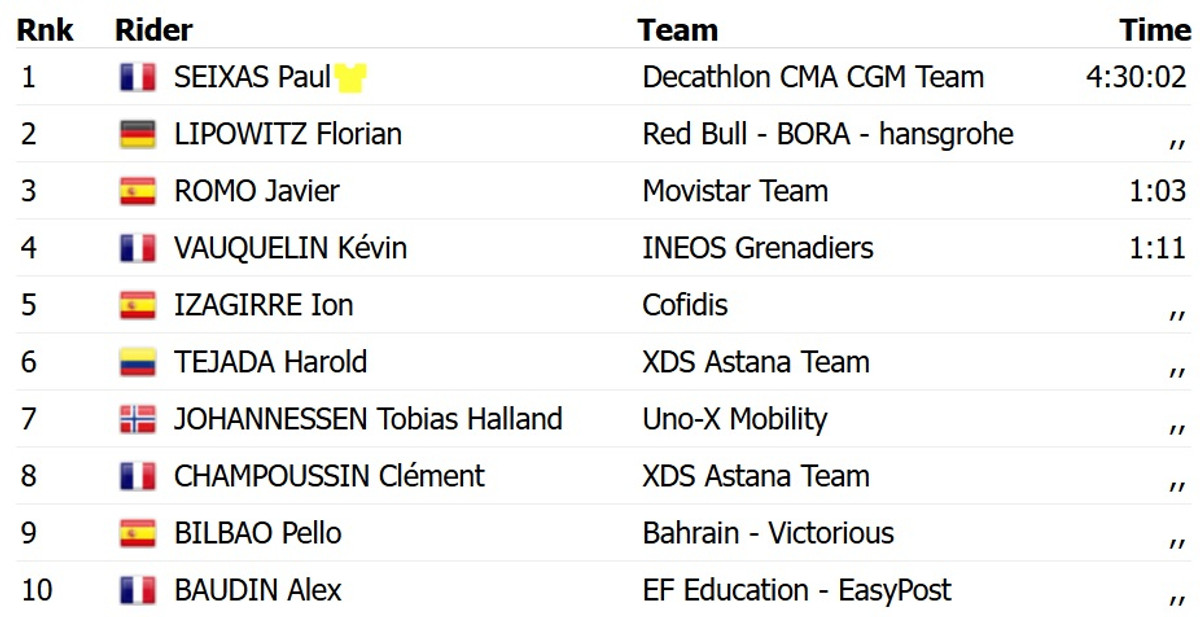Viewport: 1200px width, 617px height.
Task: Click the Spanish flag beside BILBAO Pello
Action: (137, 533)
